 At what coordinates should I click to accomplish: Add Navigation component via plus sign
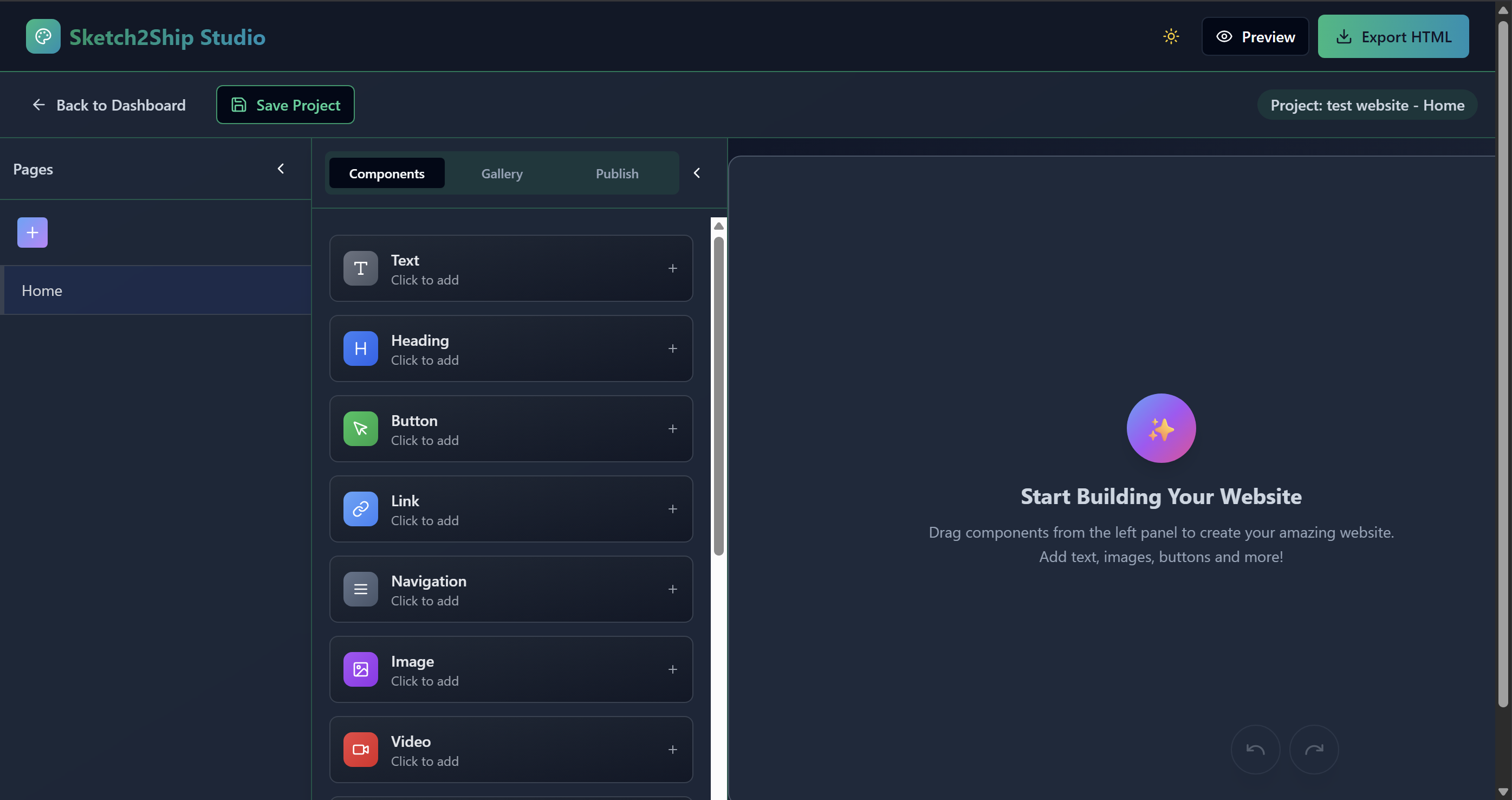click(x=673, y=589)
